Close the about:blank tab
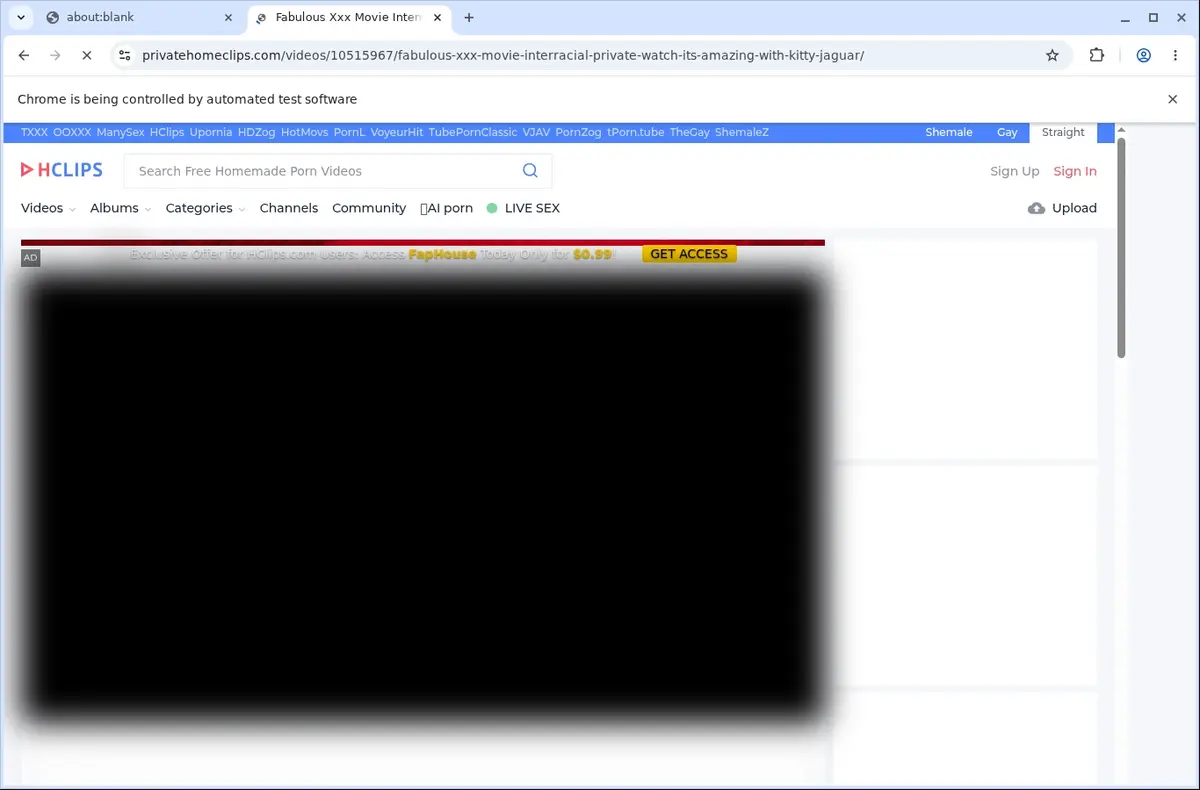The height and width of the screenshot is (790, 1200). [x=228, y=17]
